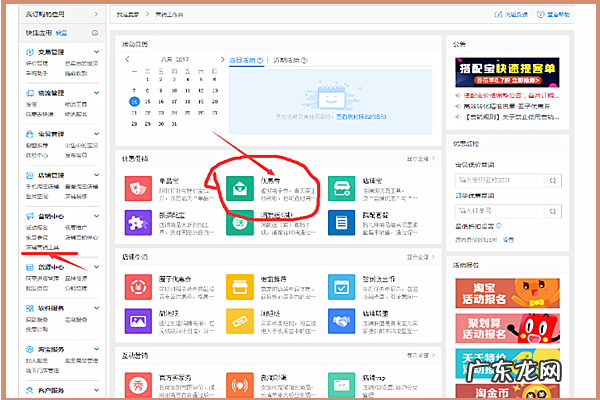The image size is (600, 400).
Task: Open 图片空间 in sidebar
Action: [37, 196]
